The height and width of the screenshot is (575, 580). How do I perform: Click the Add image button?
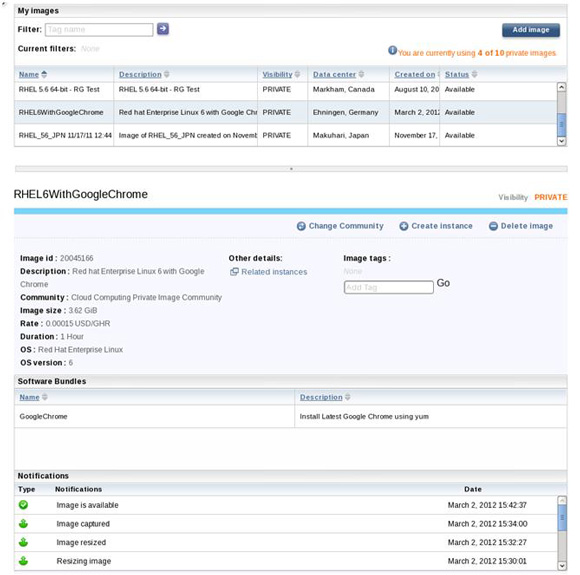(x=531, y=30)
